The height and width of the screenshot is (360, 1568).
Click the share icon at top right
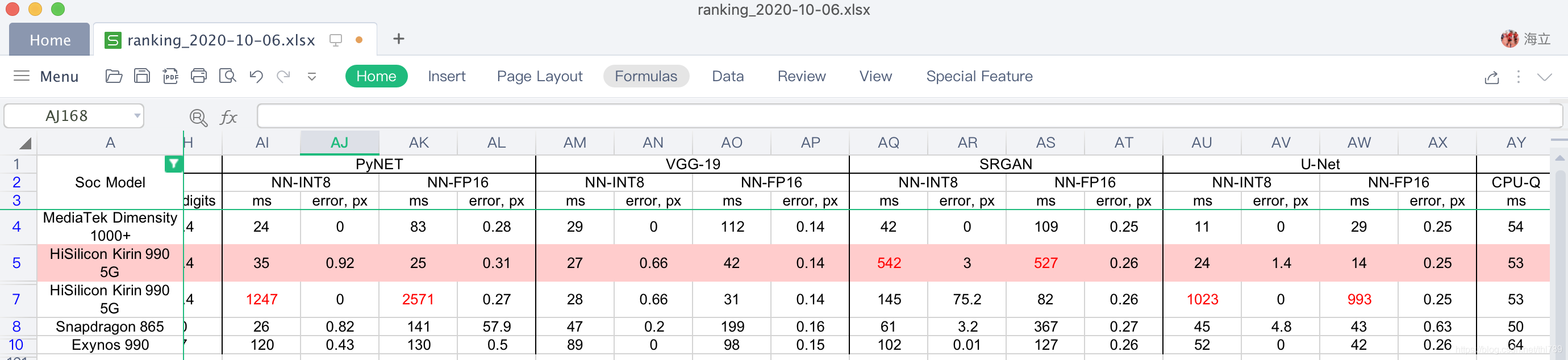(1491, 77)
